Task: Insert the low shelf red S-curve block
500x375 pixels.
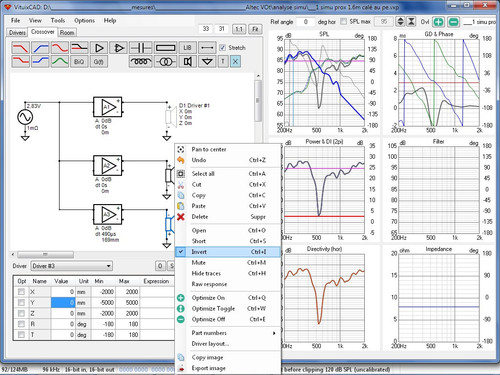Action: (x=60, y=48)
